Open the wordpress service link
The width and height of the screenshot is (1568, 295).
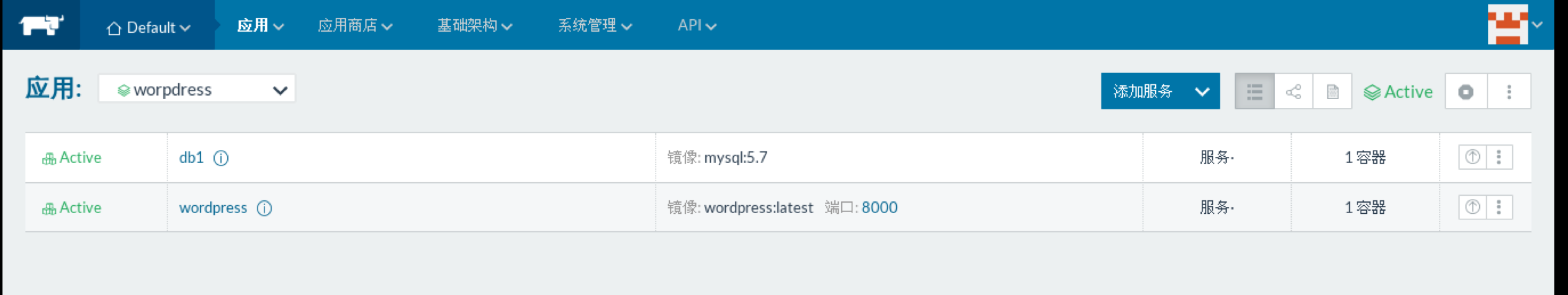coord(213,208)
